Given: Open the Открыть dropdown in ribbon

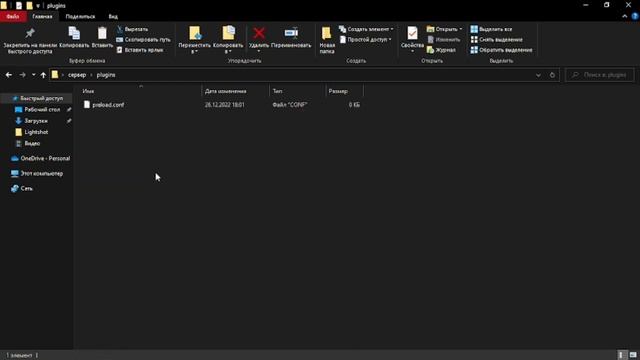Looking at the screenshot, I should point(444,29).
